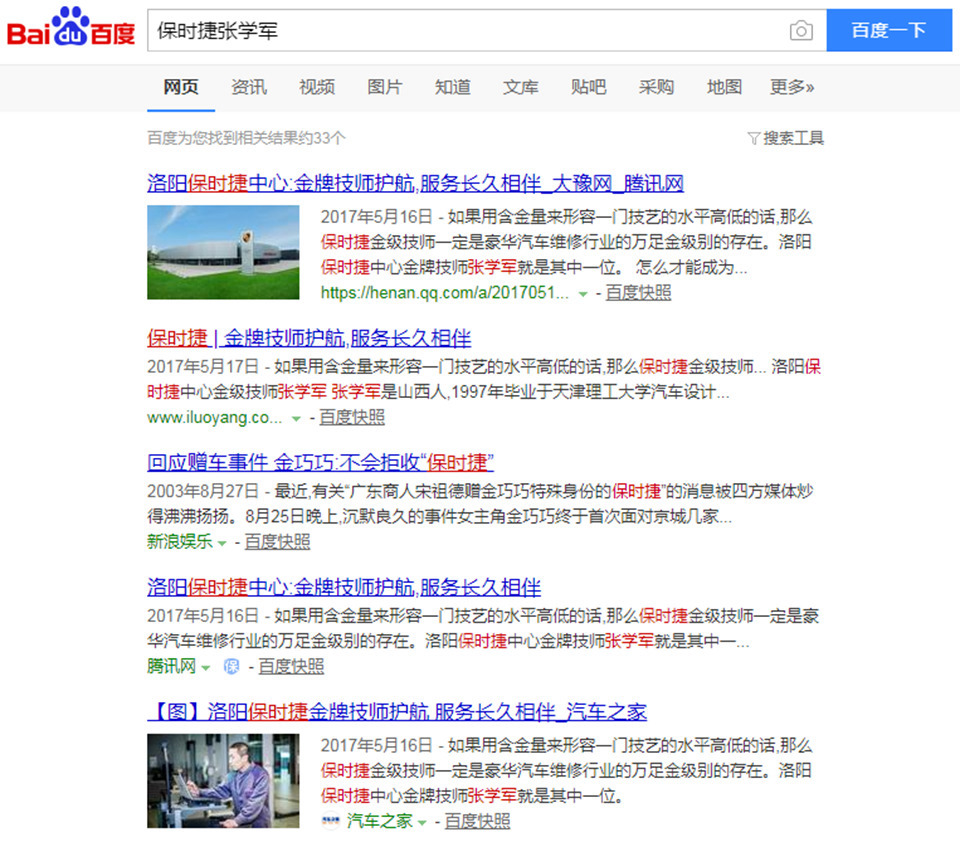
Task: Expand dropdown after henan.qq.com URL
Action: [583, 295]
